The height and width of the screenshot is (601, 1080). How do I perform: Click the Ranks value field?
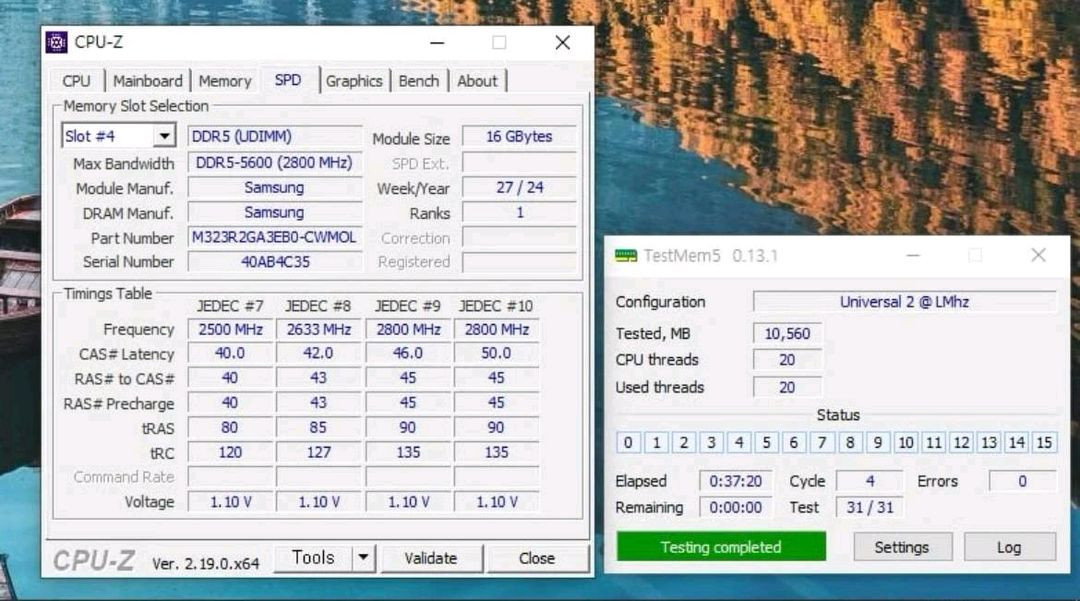(x=519, y=213)
